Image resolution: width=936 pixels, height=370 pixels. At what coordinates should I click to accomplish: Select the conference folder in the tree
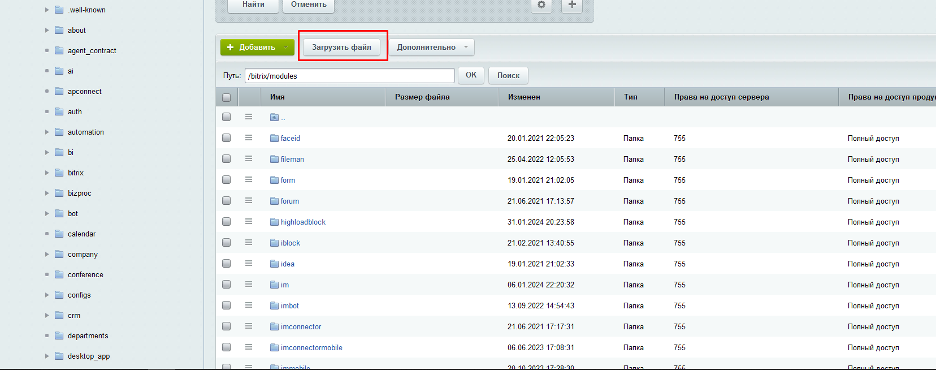point(85,275)
